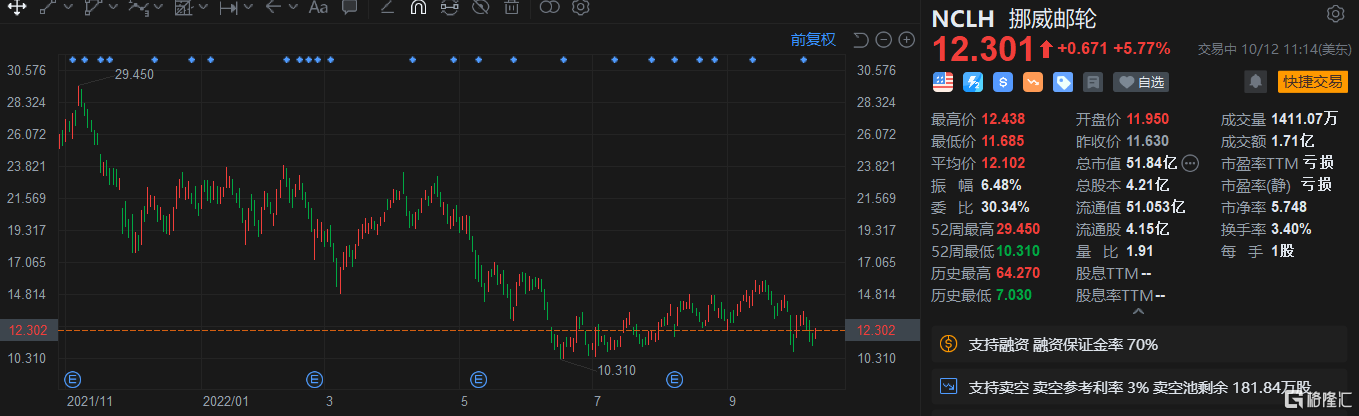This screenshot has height=416, width=1359.
Task: Click left axis current price tag 12.302
Action: 27,330
